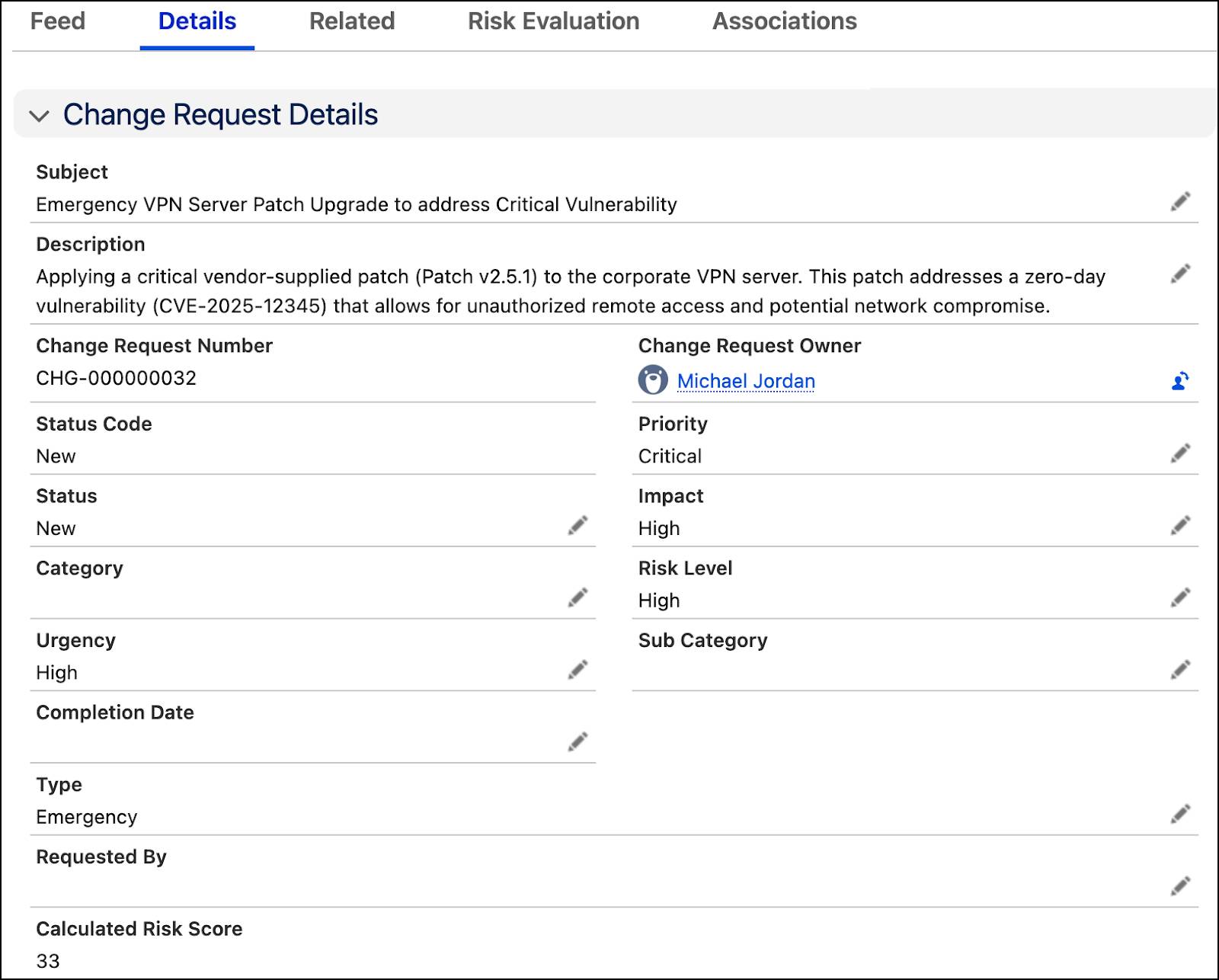Edit Status field pencil icon
The height and width of the screenshot is (980, 1219).
[578, 526]
